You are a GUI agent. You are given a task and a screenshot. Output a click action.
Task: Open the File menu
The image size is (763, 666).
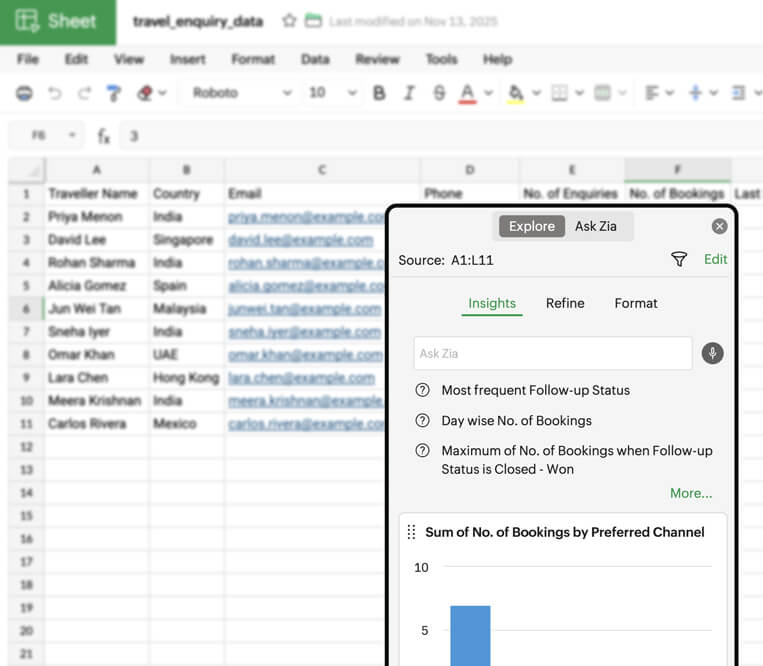[28, 59]
